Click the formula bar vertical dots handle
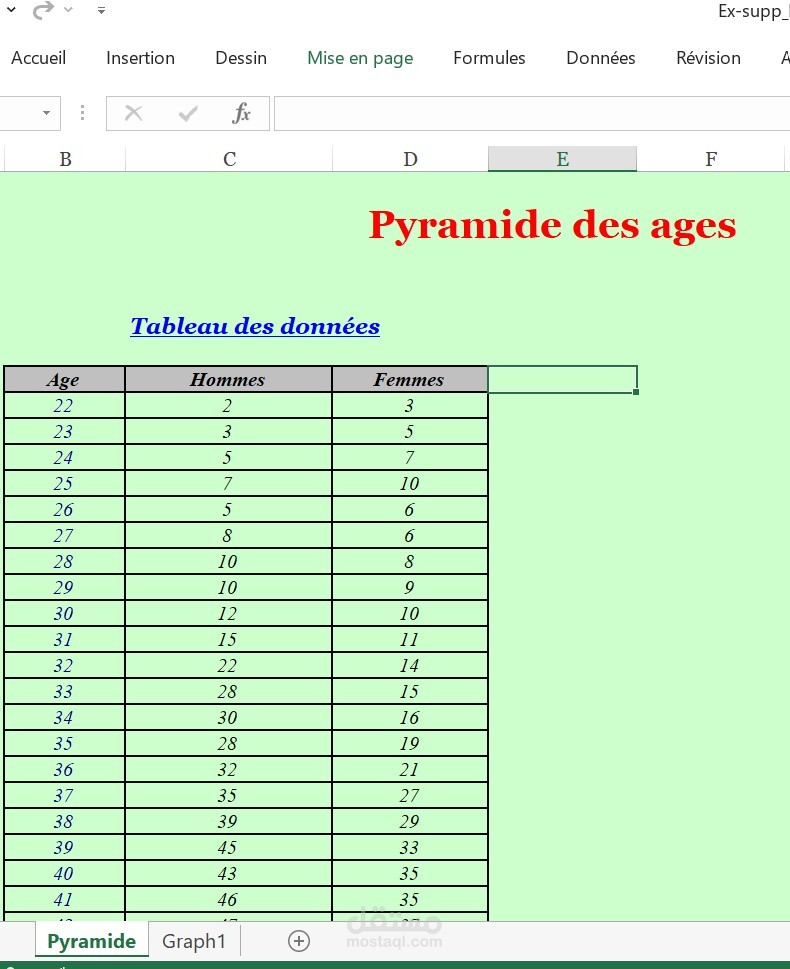The image size is (790, 969). point(82,113)
